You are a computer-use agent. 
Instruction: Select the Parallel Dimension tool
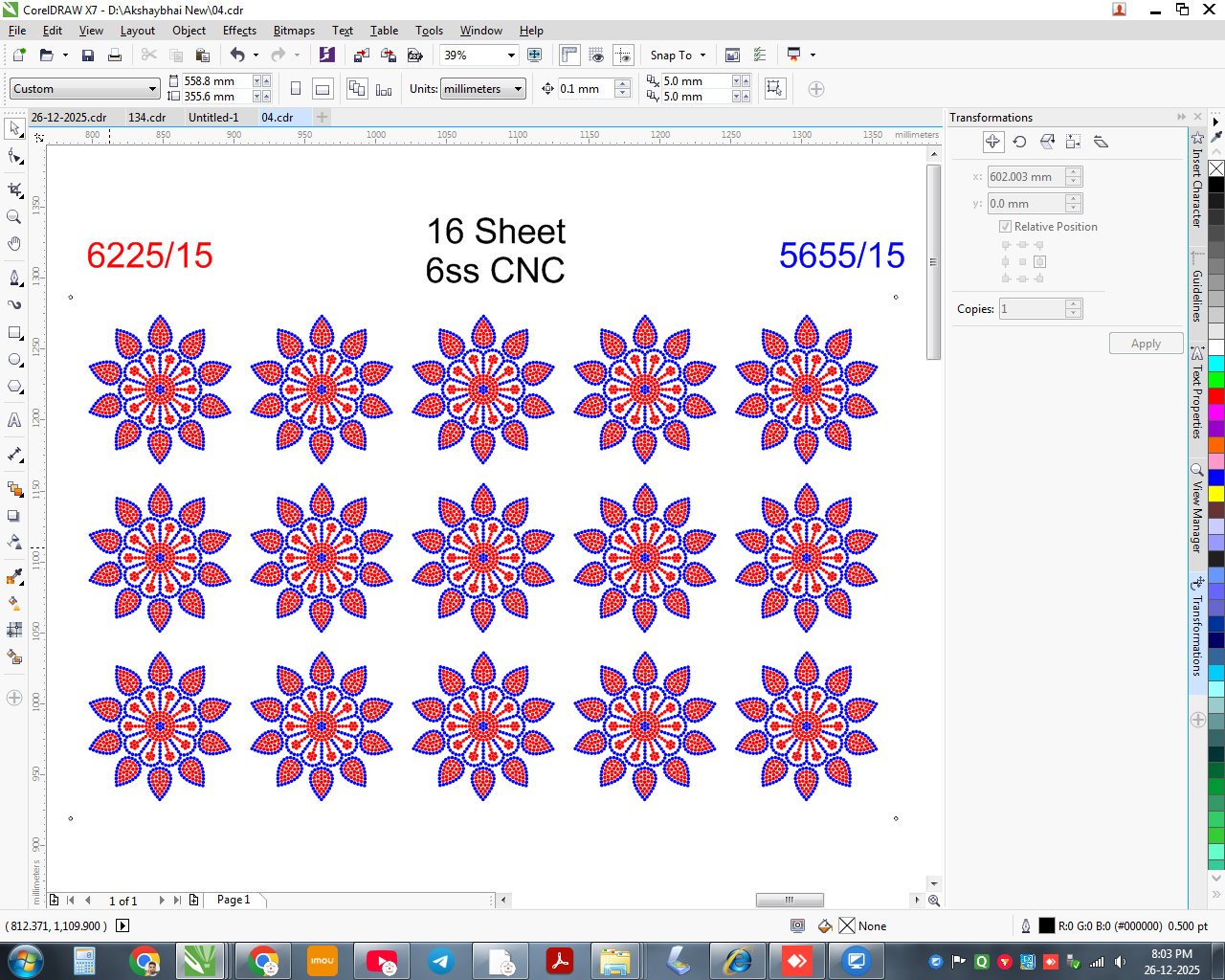14,455
